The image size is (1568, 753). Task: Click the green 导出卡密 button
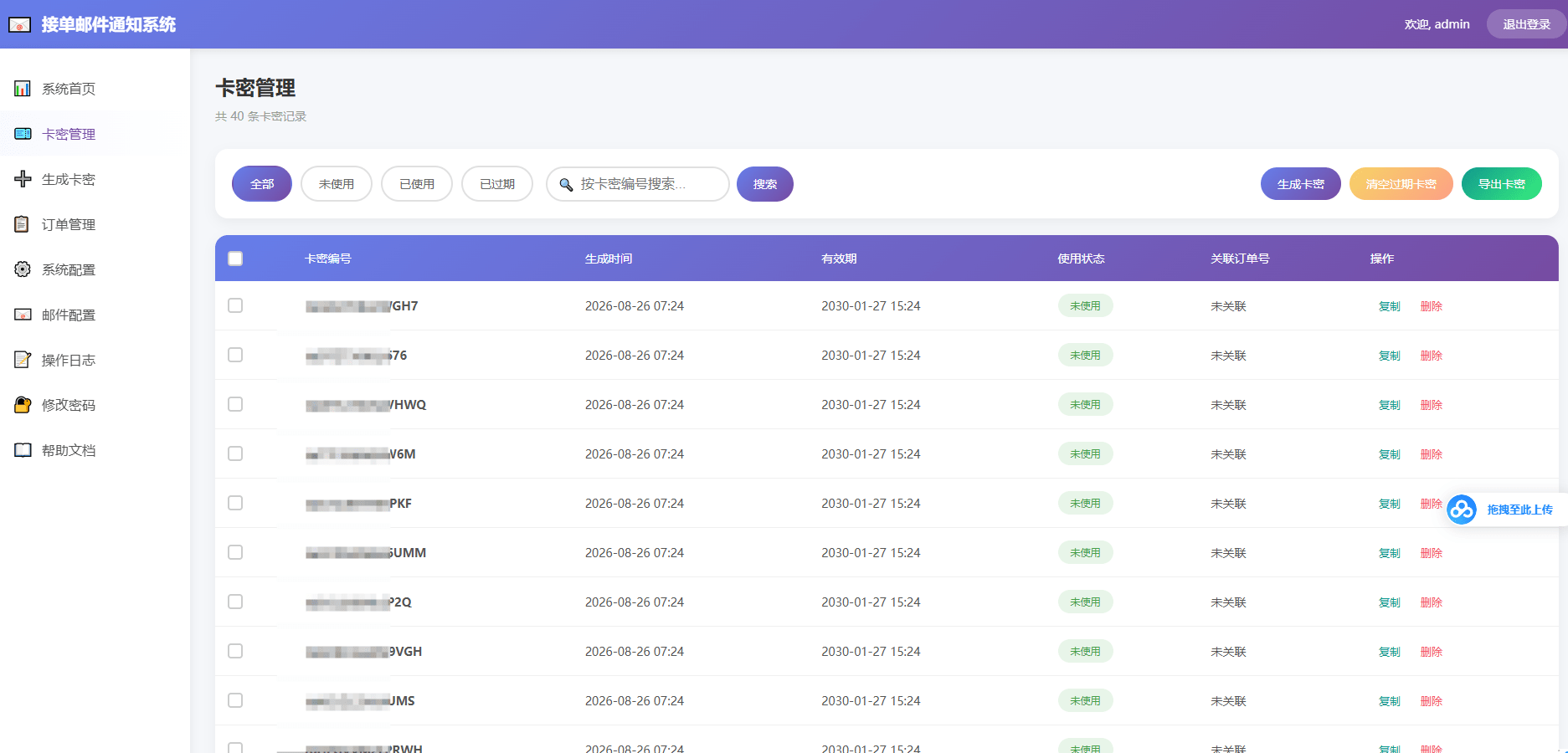(x=1502, y=184)
